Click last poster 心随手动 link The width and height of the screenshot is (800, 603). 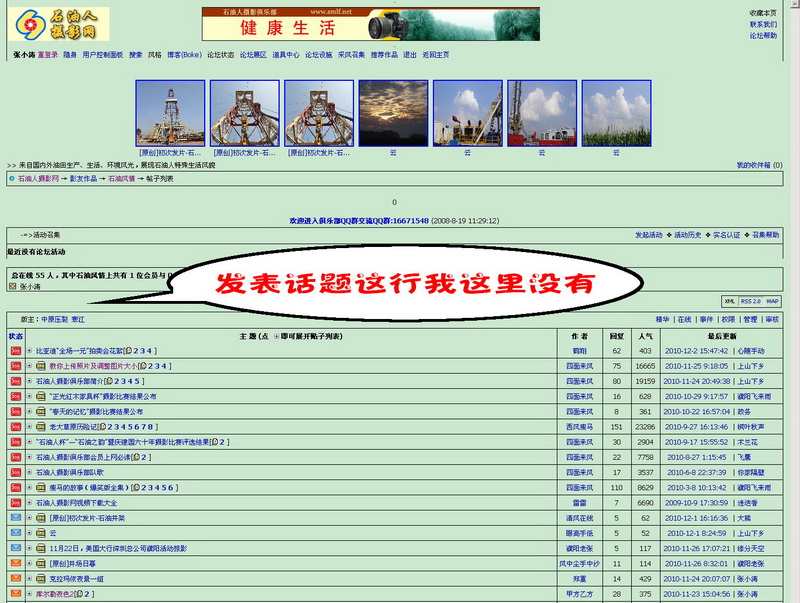coord(751,351)
